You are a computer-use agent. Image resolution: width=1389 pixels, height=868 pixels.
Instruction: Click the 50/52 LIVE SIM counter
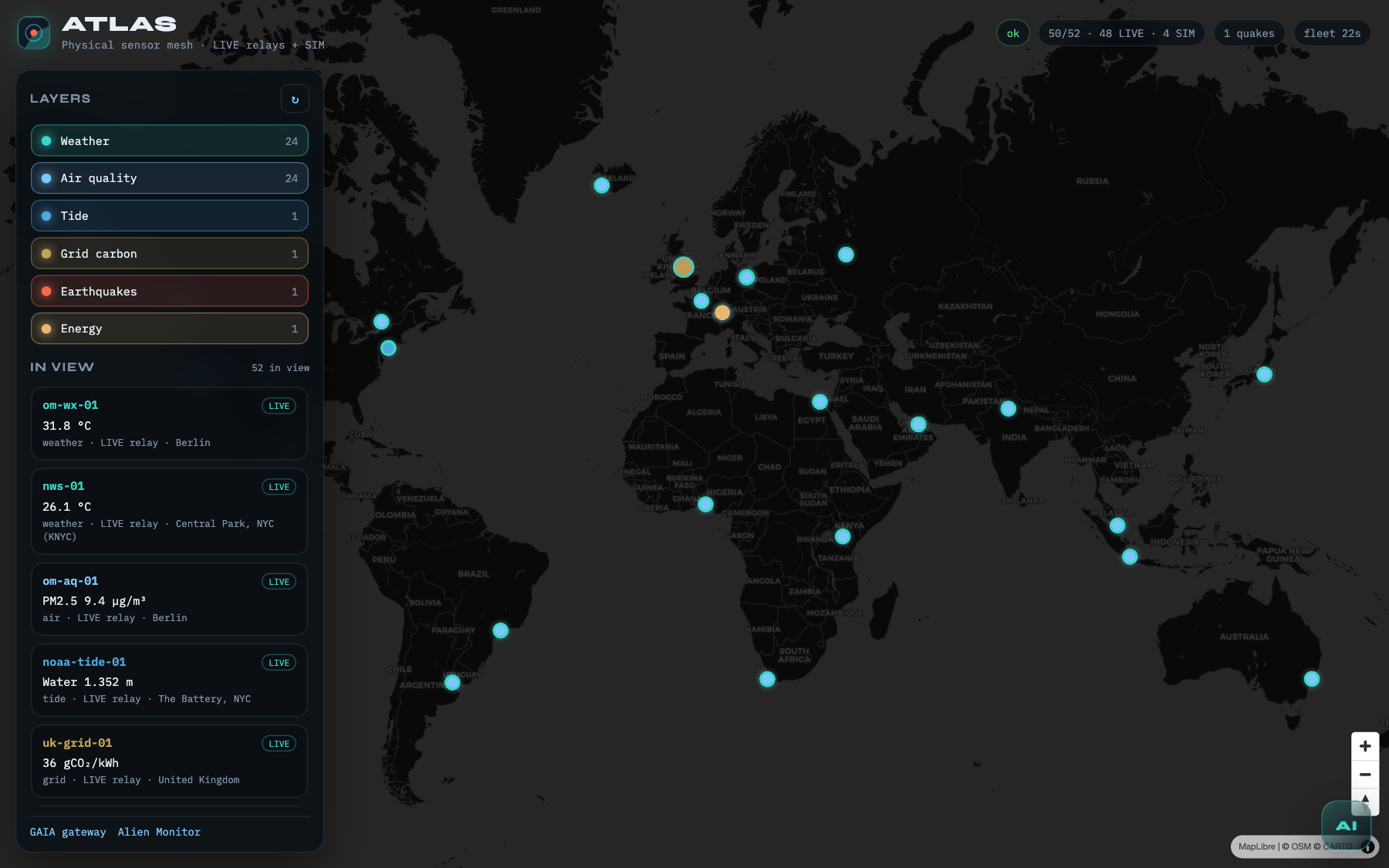click(x=1121, y=33)
